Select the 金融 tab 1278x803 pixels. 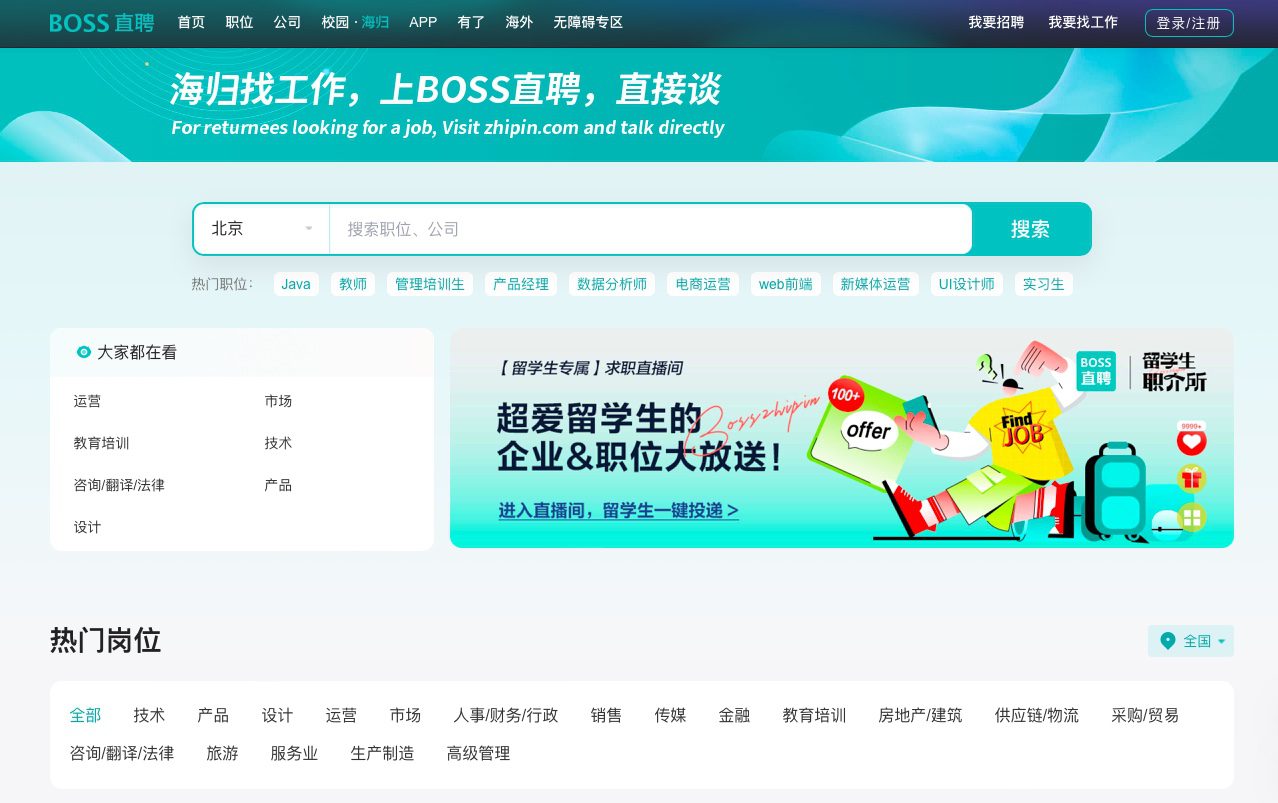point(734,715)
